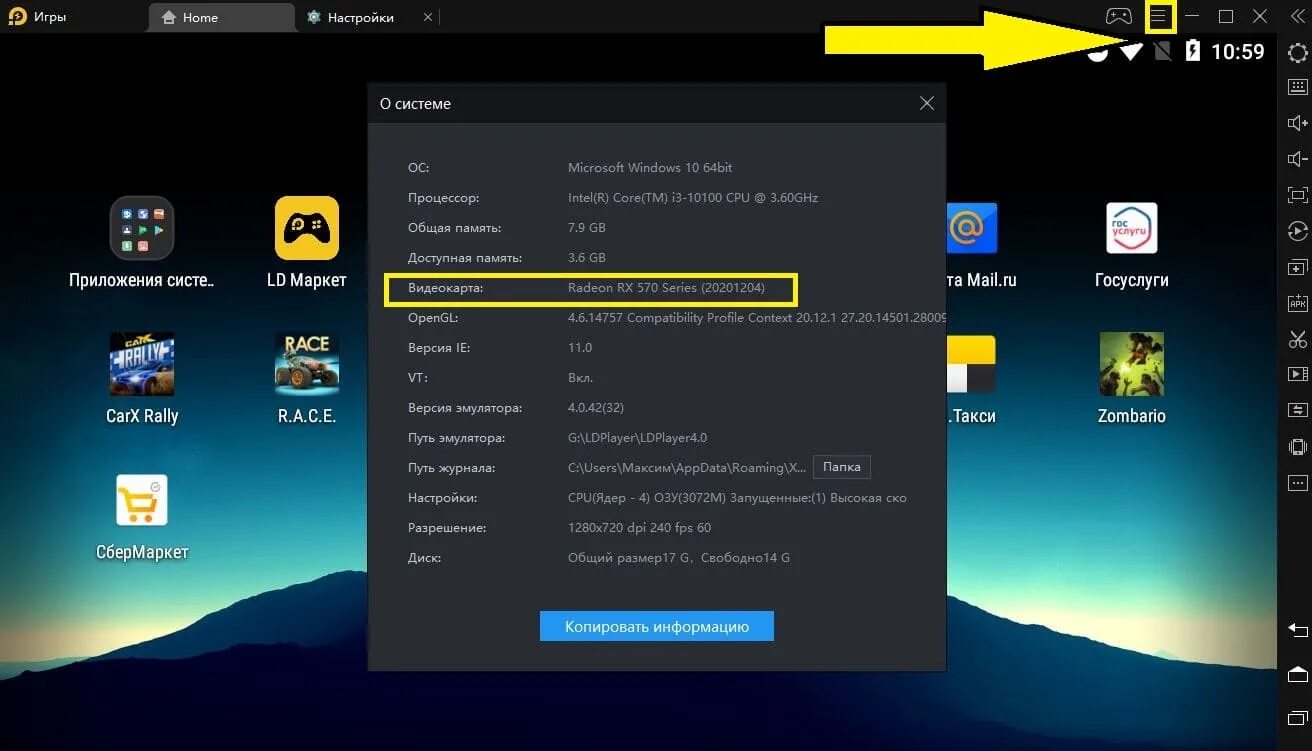Tap the Android Back button in sidebar
Viewport: 1312px width, 751px height.
(x=1298, y=630)
